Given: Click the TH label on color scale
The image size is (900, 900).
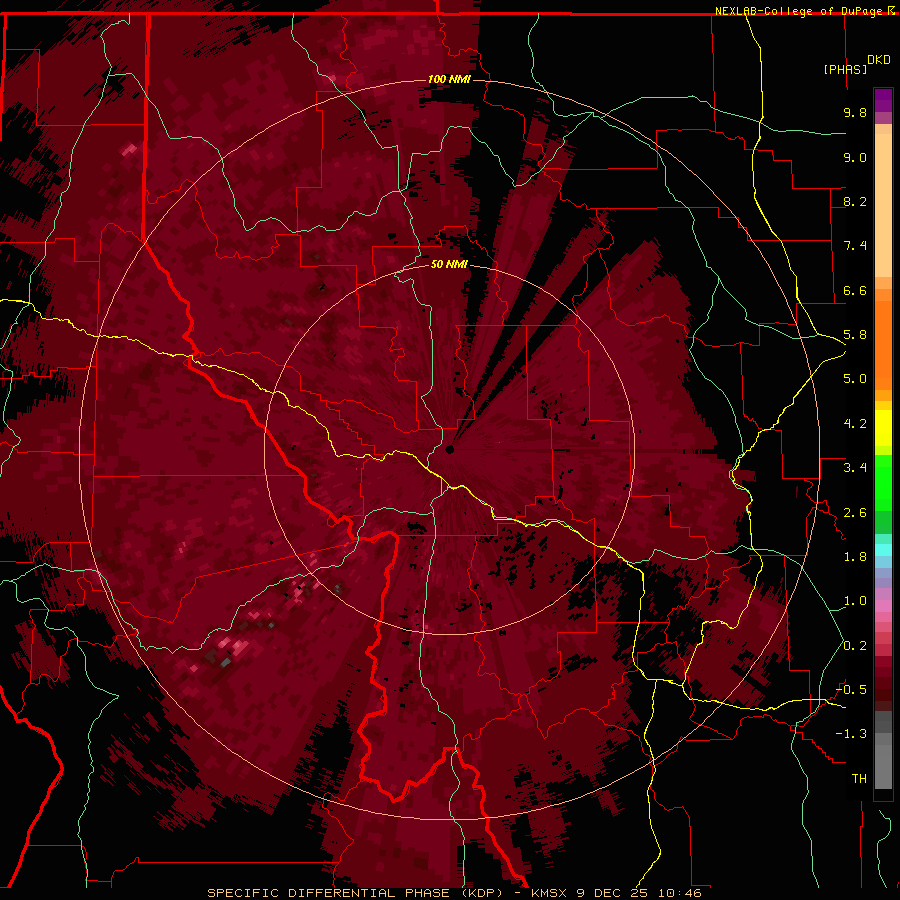Looking at the screenshot, I should point(859,779).
